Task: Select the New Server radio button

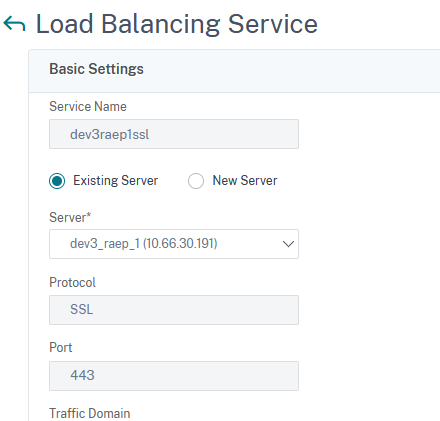Action: (x=196, y=181)
